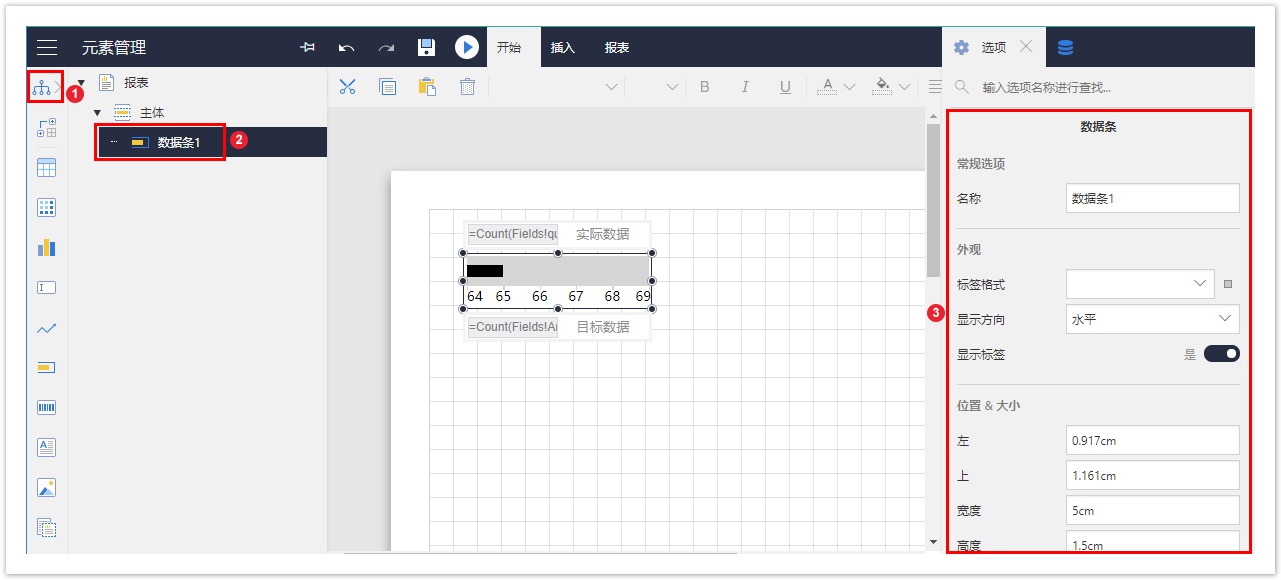Screen dimensions: 1281x580
Task: Switch to the 插入 tab
Action: (x=563, y=47)
